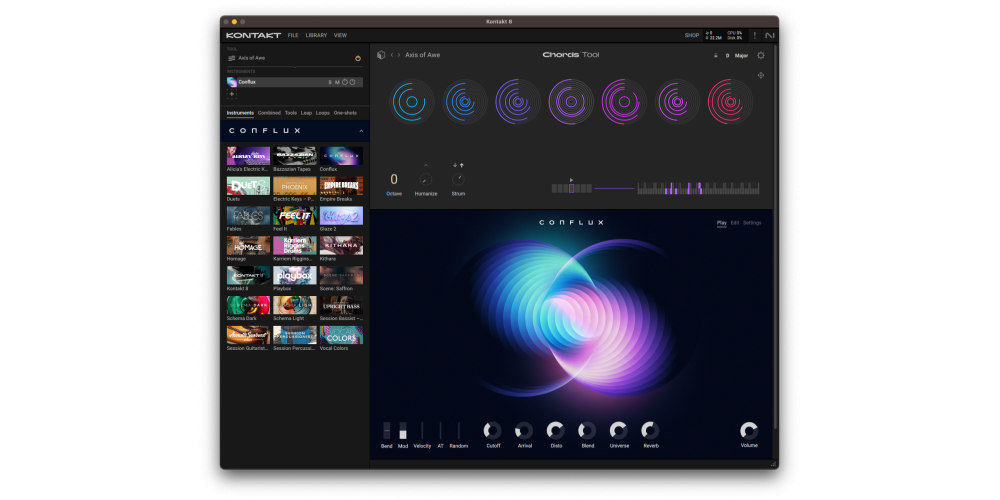The height and width of the screenshot is (500, 1000).
Task: Click the mini keyboard display
Action: [x=698, y=189]
